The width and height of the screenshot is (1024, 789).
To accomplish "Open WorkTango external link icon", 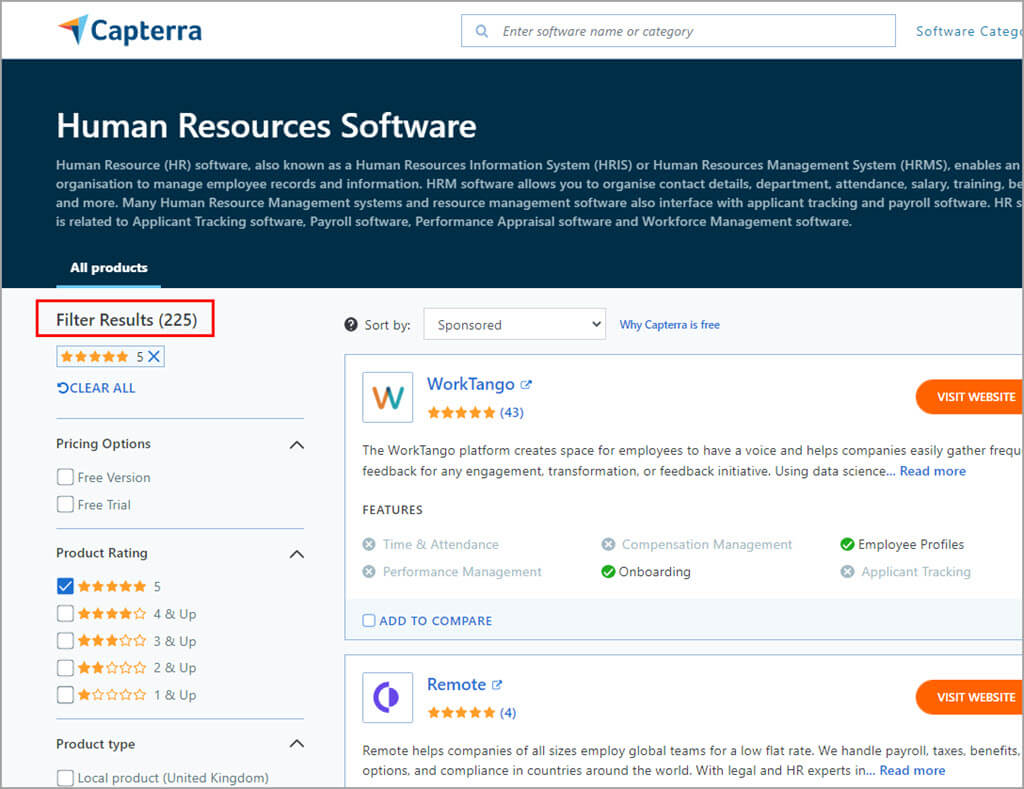I will pos(526,385).
